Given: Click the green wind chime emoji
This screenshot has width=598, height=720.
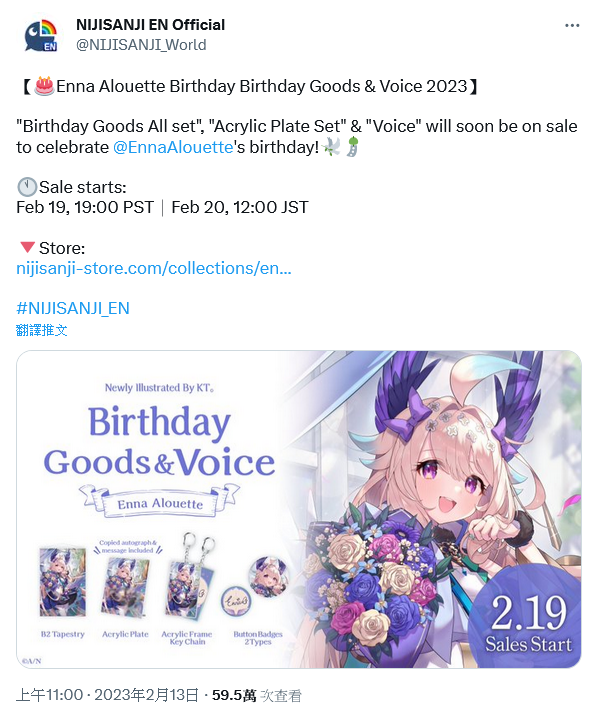Looking at the screenshot, I should [x=353, y=147].
